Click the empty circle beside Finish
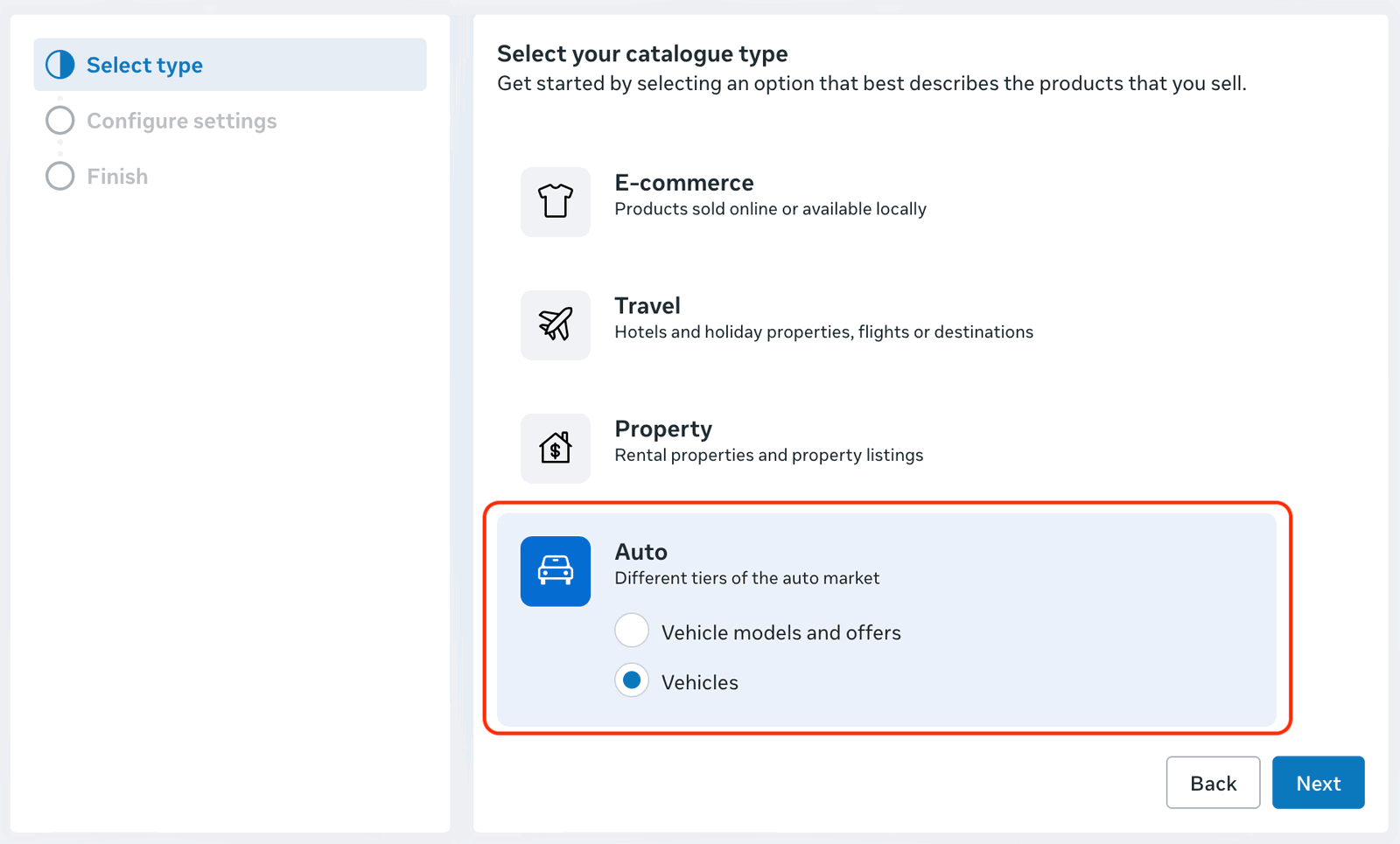 click(60, 176)
